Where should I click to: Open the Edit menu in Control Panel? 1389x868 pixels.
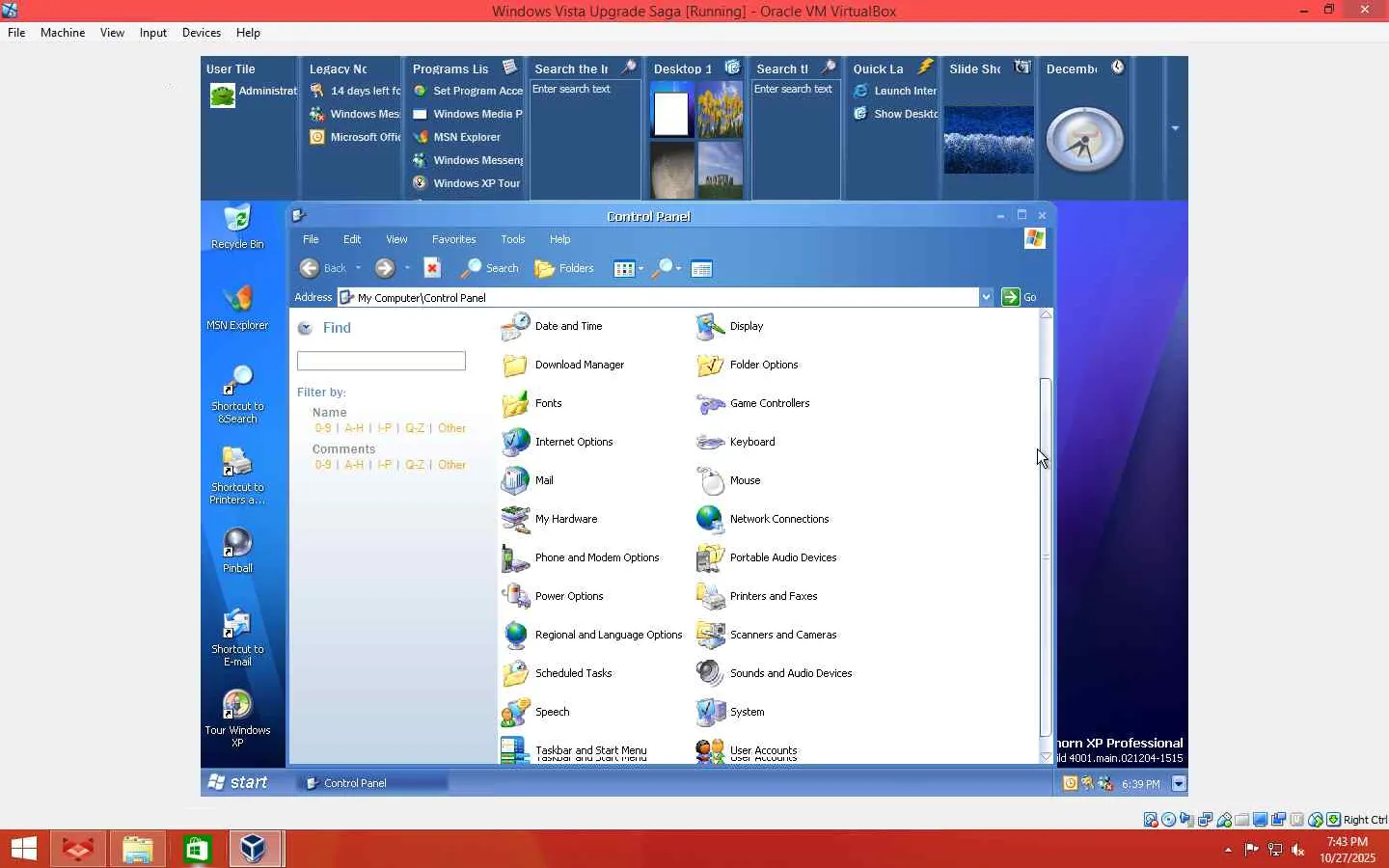(x=352, y=239)
